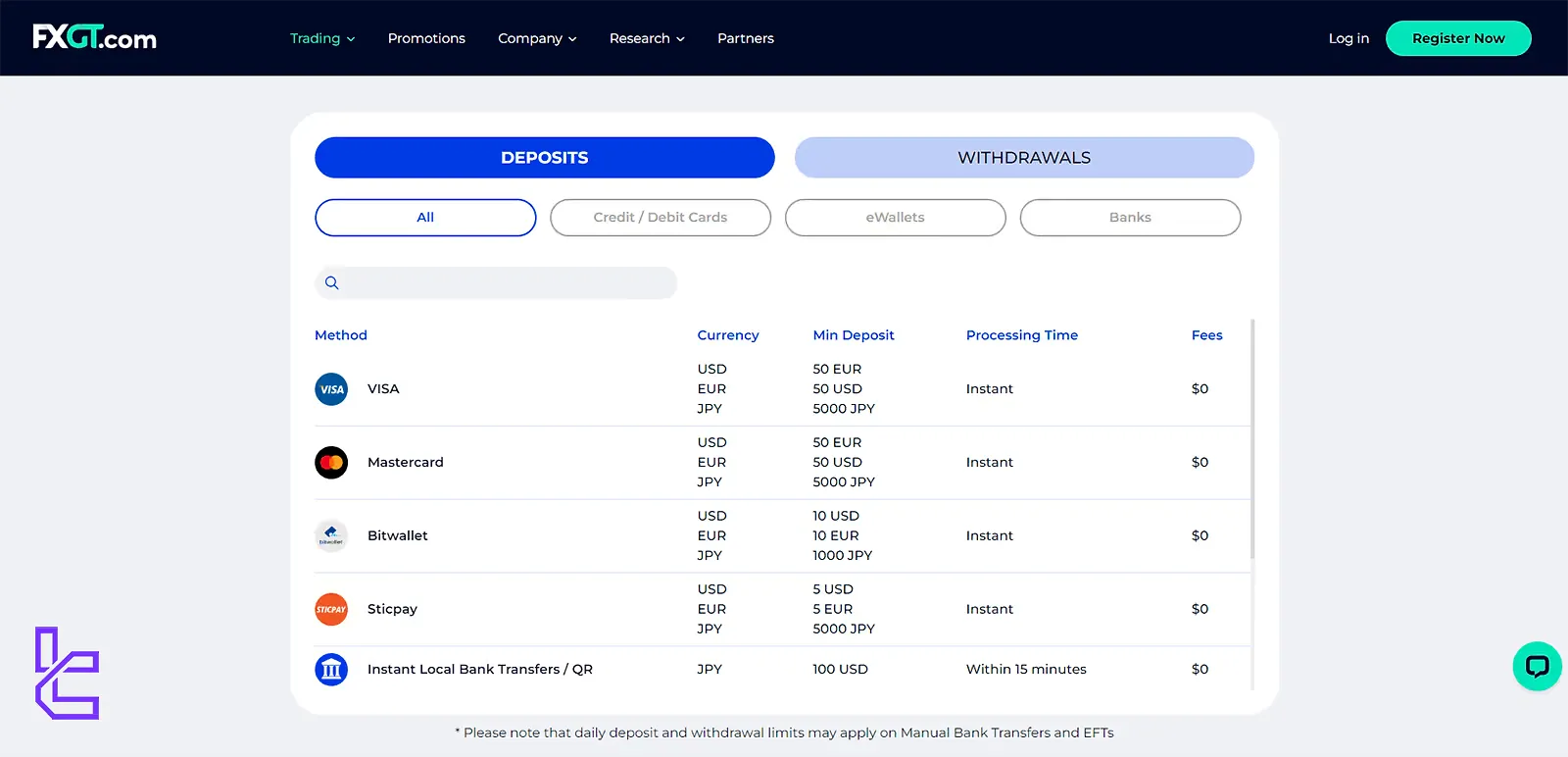Click the bank building icon
This screenshot has height=757, width=1568.
click(331, 670)
